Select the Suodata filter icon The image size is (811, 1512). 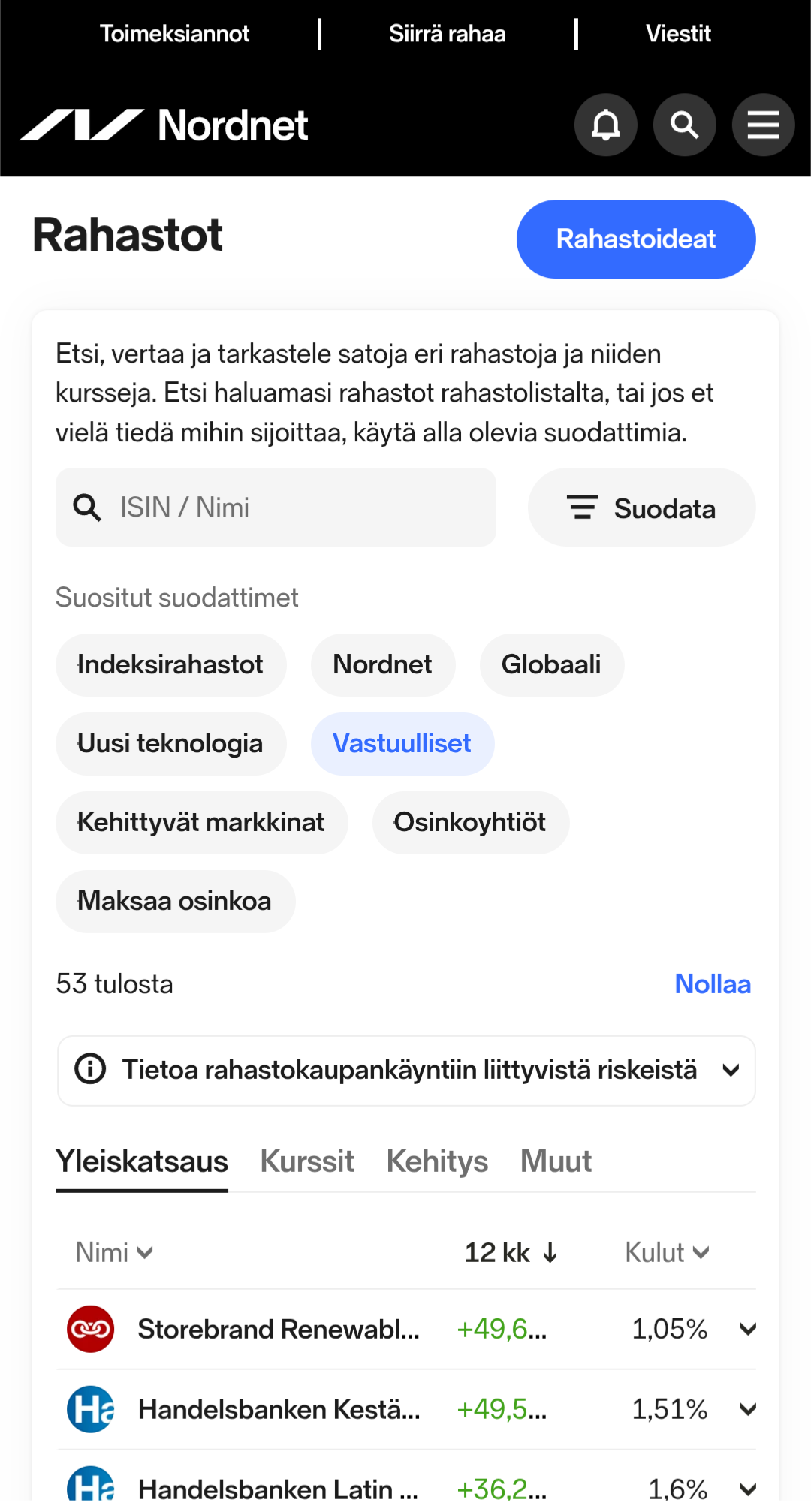coord(583,508)
